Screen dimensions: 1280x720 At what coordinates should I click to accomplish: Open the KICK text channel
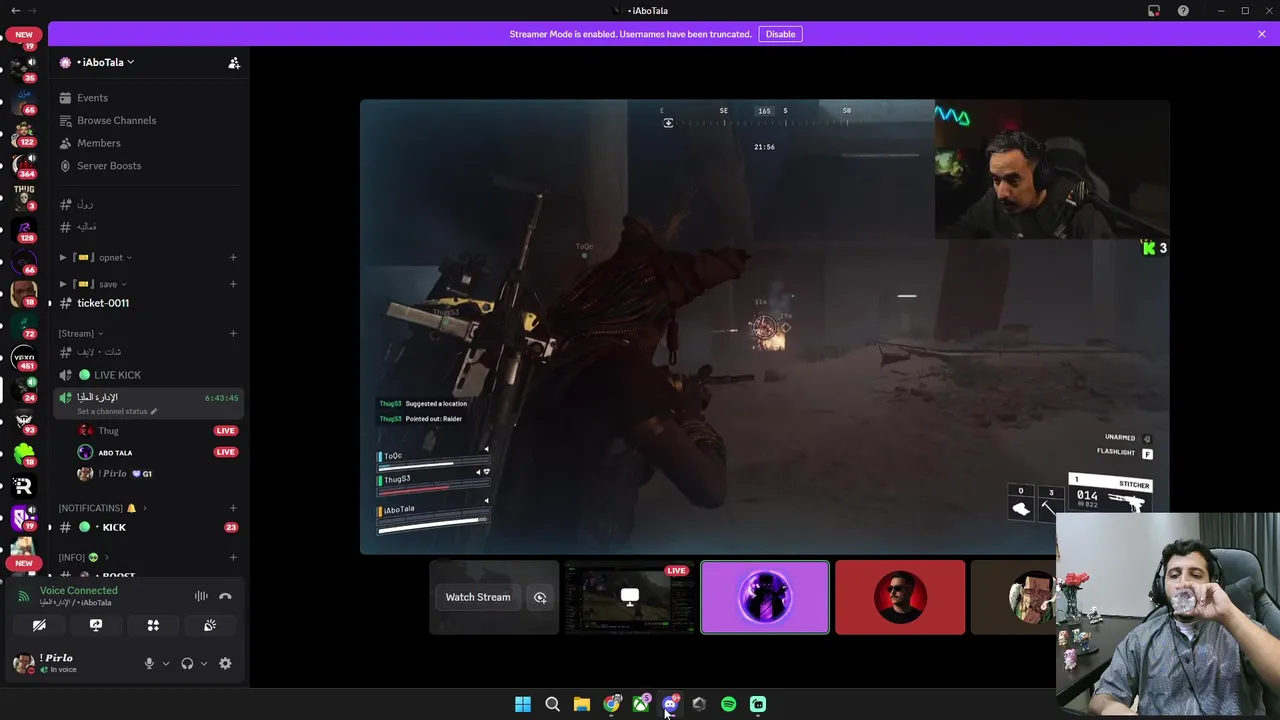click(x=113, y=527)
